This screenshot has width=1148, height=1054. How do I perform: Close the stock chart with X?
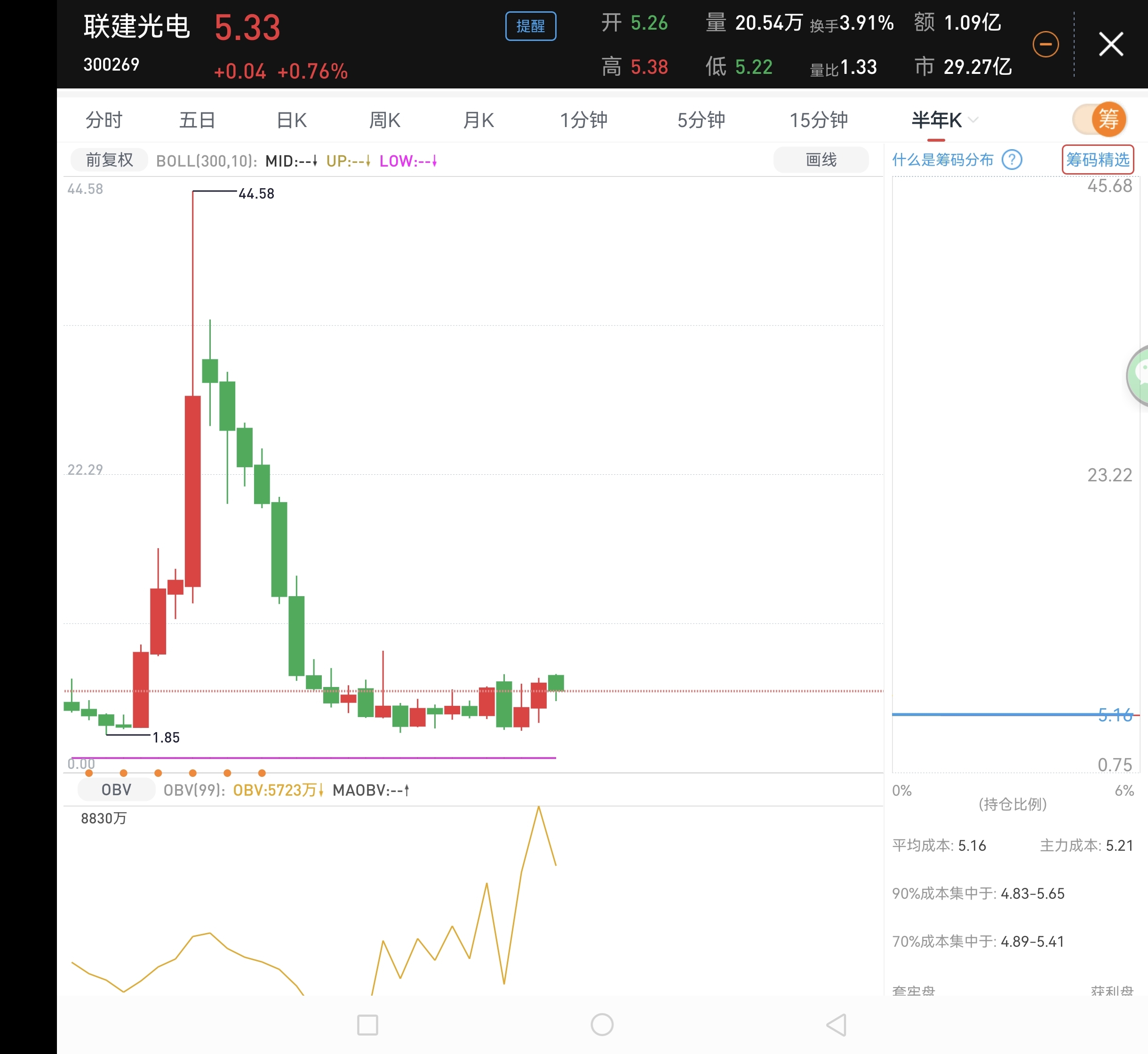click(1110, 44)
